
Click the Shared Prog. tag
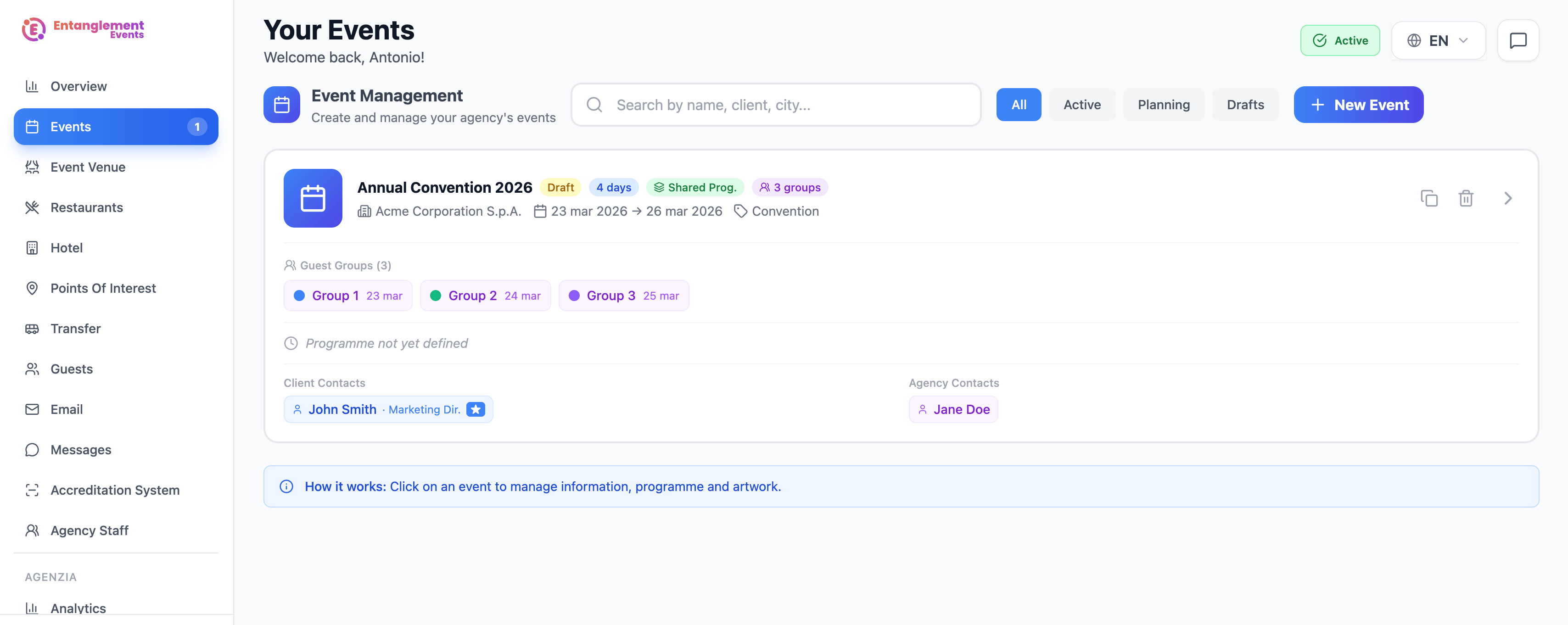[694, 187]
